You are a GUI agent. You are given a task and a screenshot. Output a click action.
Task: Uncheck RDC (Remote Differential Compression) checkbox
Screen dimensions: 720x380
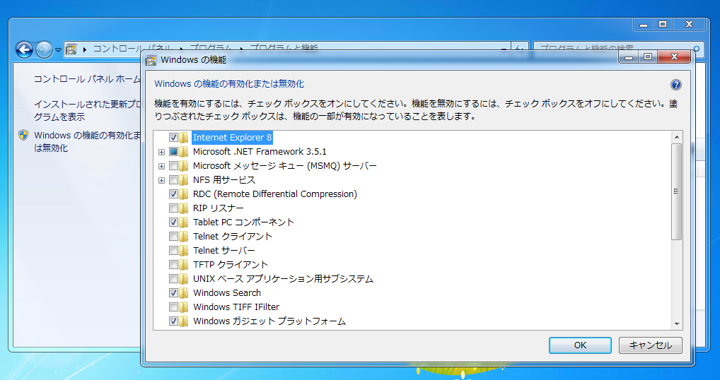point(173,194)
